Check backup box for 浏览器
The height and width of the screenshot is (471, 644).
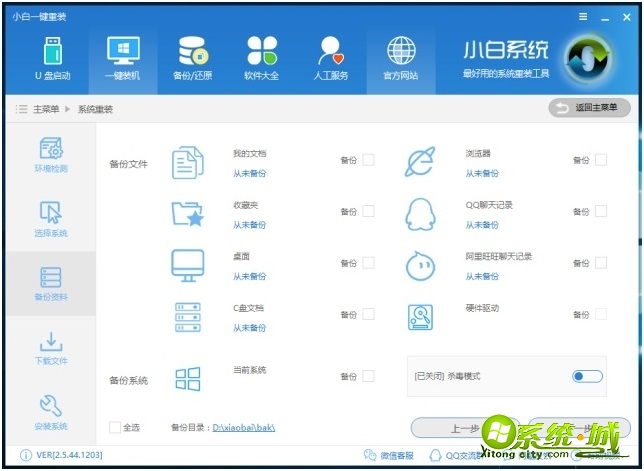601,160
